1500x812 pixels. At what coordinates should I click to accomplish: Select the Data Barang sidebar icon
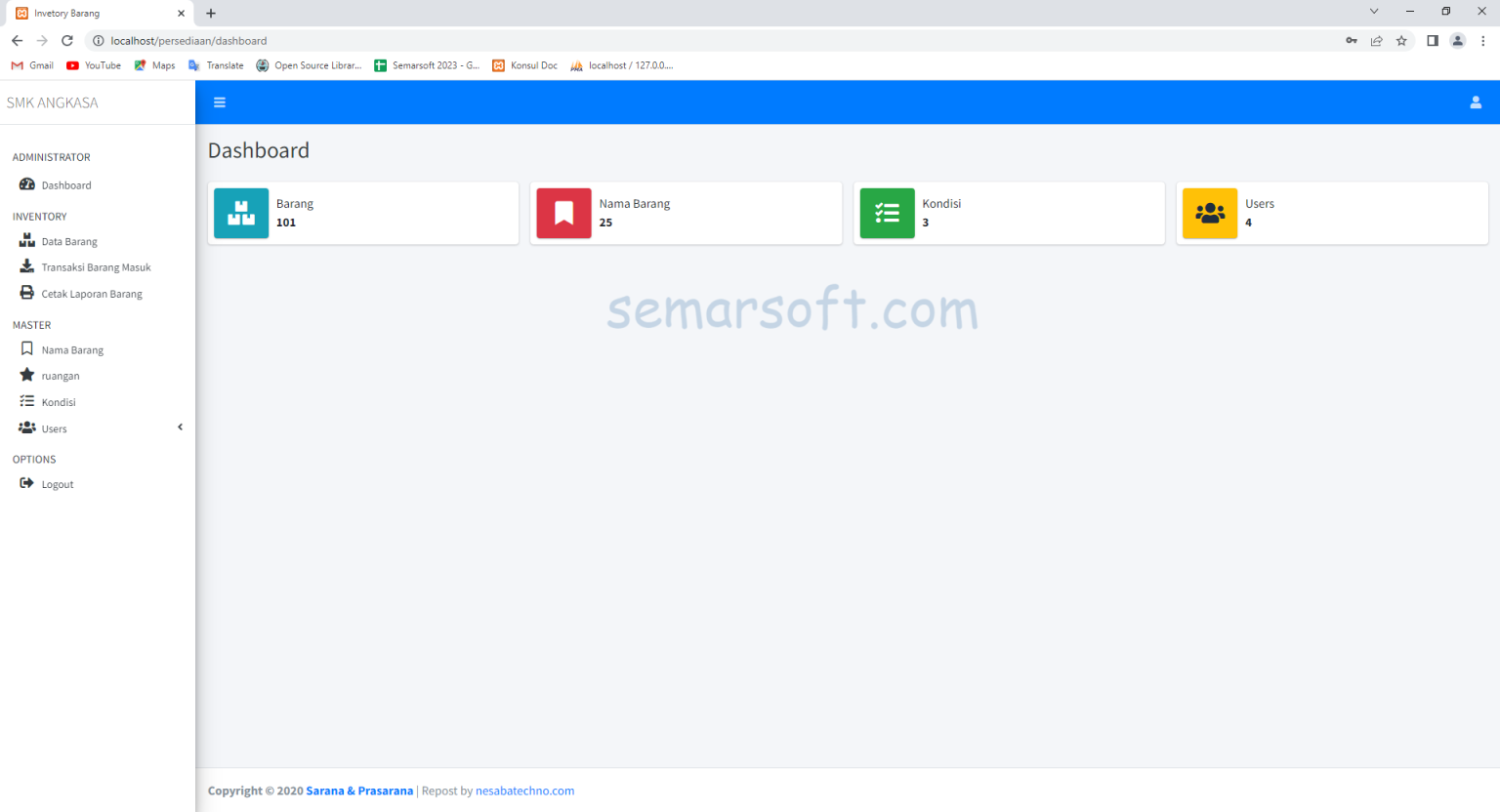coord(26,240)
